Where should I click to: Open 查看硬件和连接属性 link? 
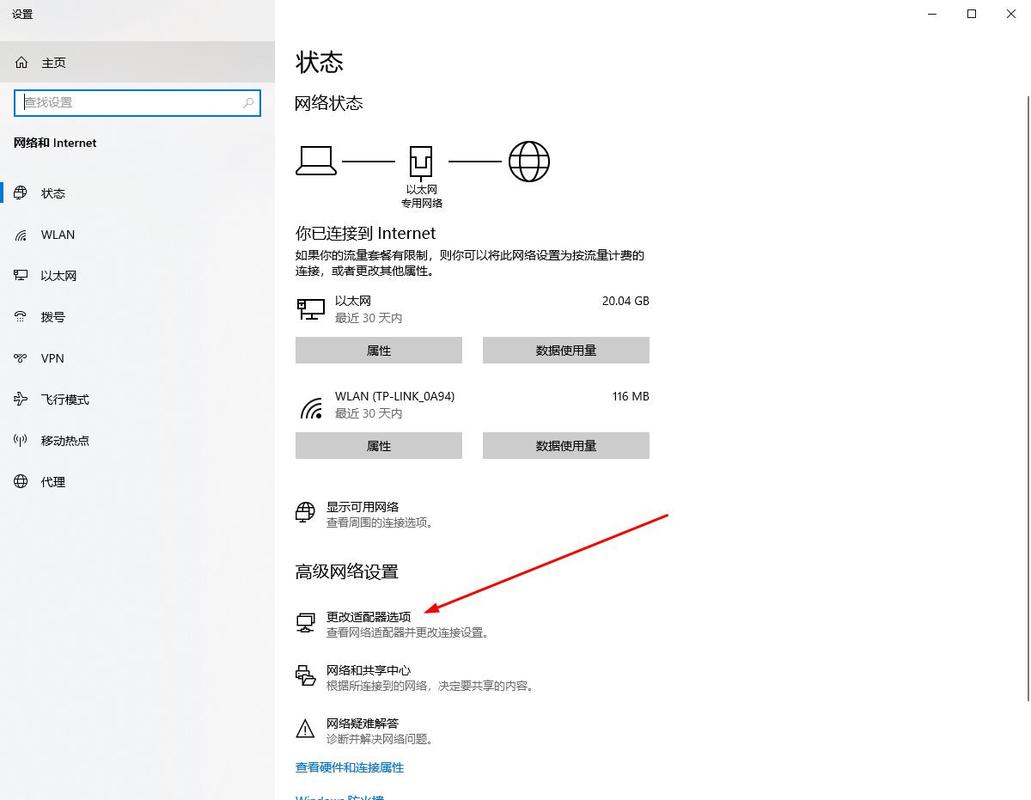[x=348, y=767]
